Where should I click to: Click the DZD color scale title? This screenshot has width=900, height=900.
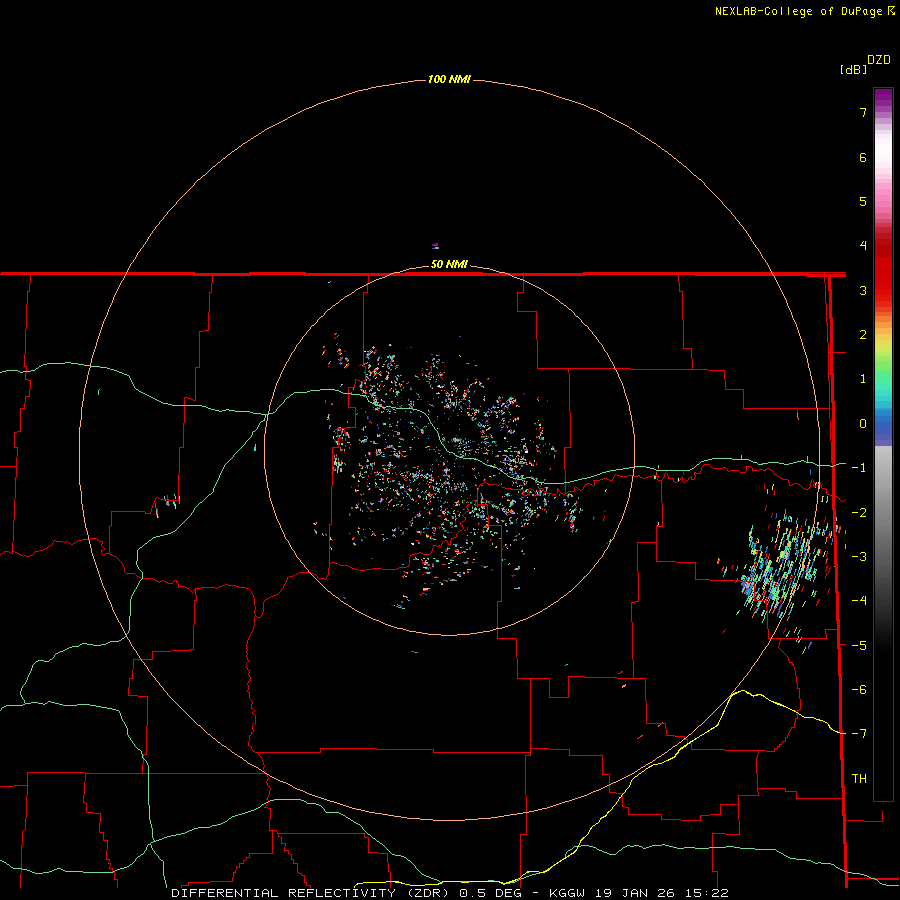[x=879, y=60]
